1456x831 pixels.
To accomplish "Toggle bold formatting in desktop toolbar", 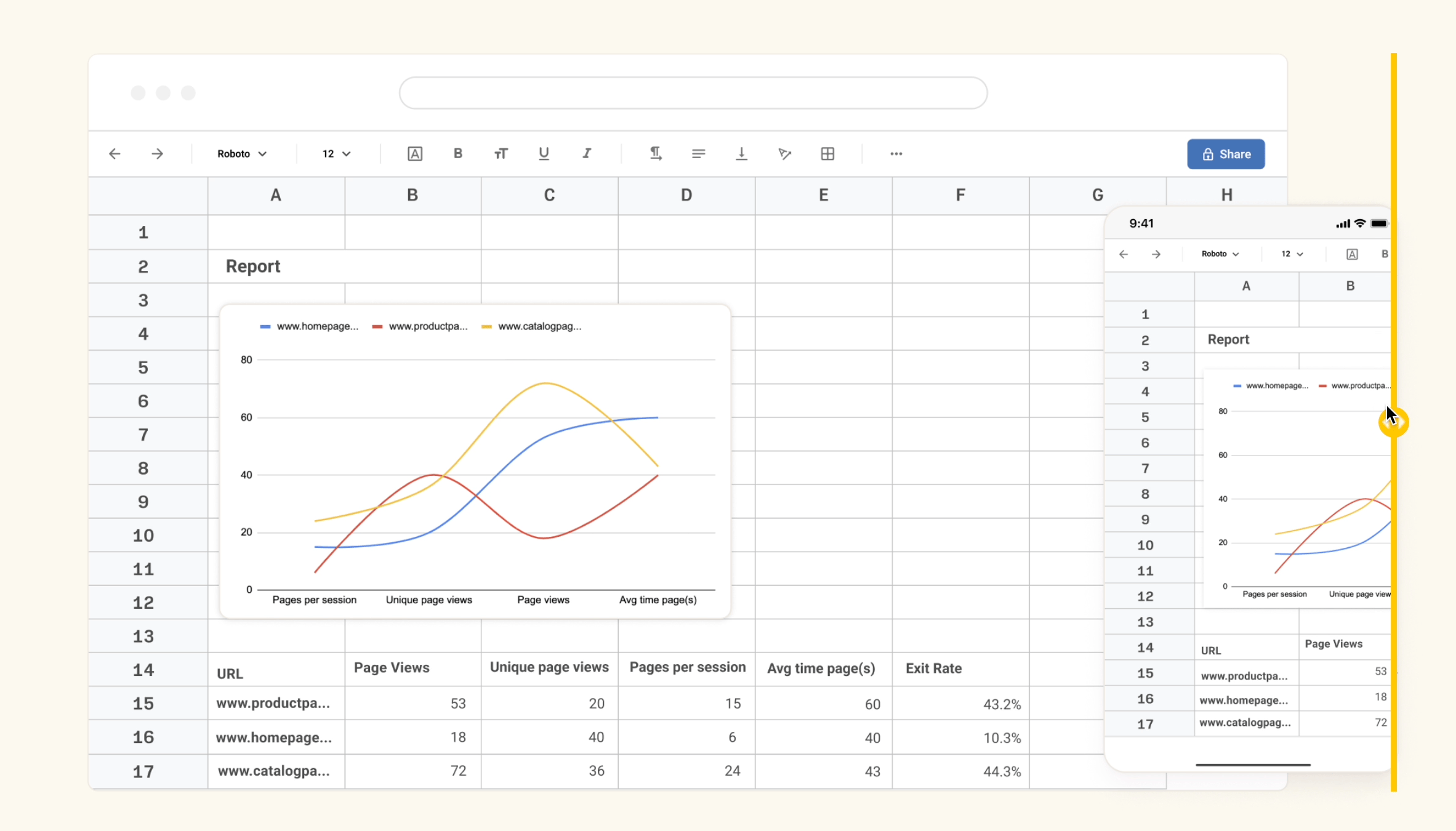I will coord(457,154).
